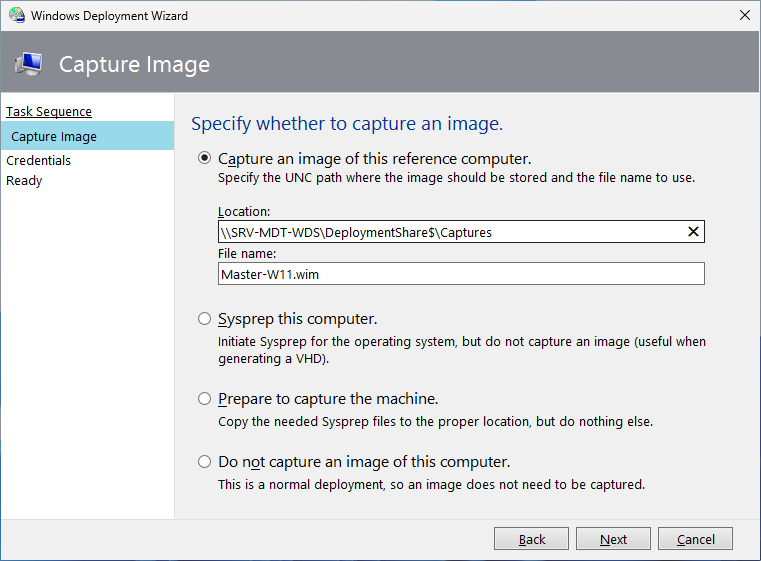Proceed with the Next button
The height and width of the screenshot is (561, 761).
(613, 539)
